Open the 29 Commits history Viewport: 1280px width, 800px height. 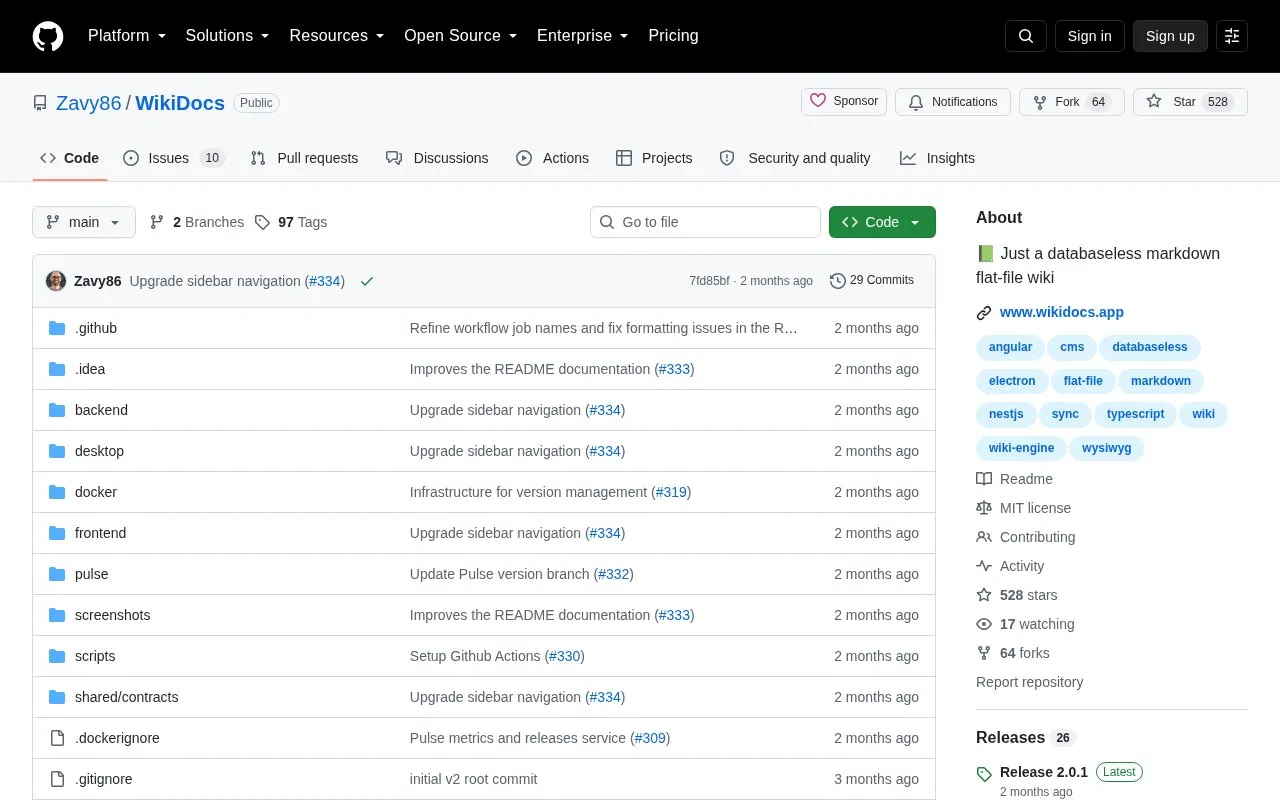pyautogui.click(x=872, y=281)
